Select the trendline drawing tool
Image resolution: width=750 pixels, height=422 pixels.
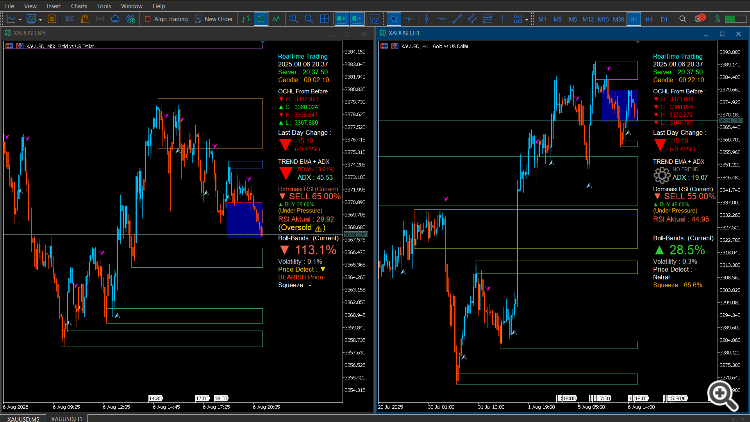tap(457, 19)
